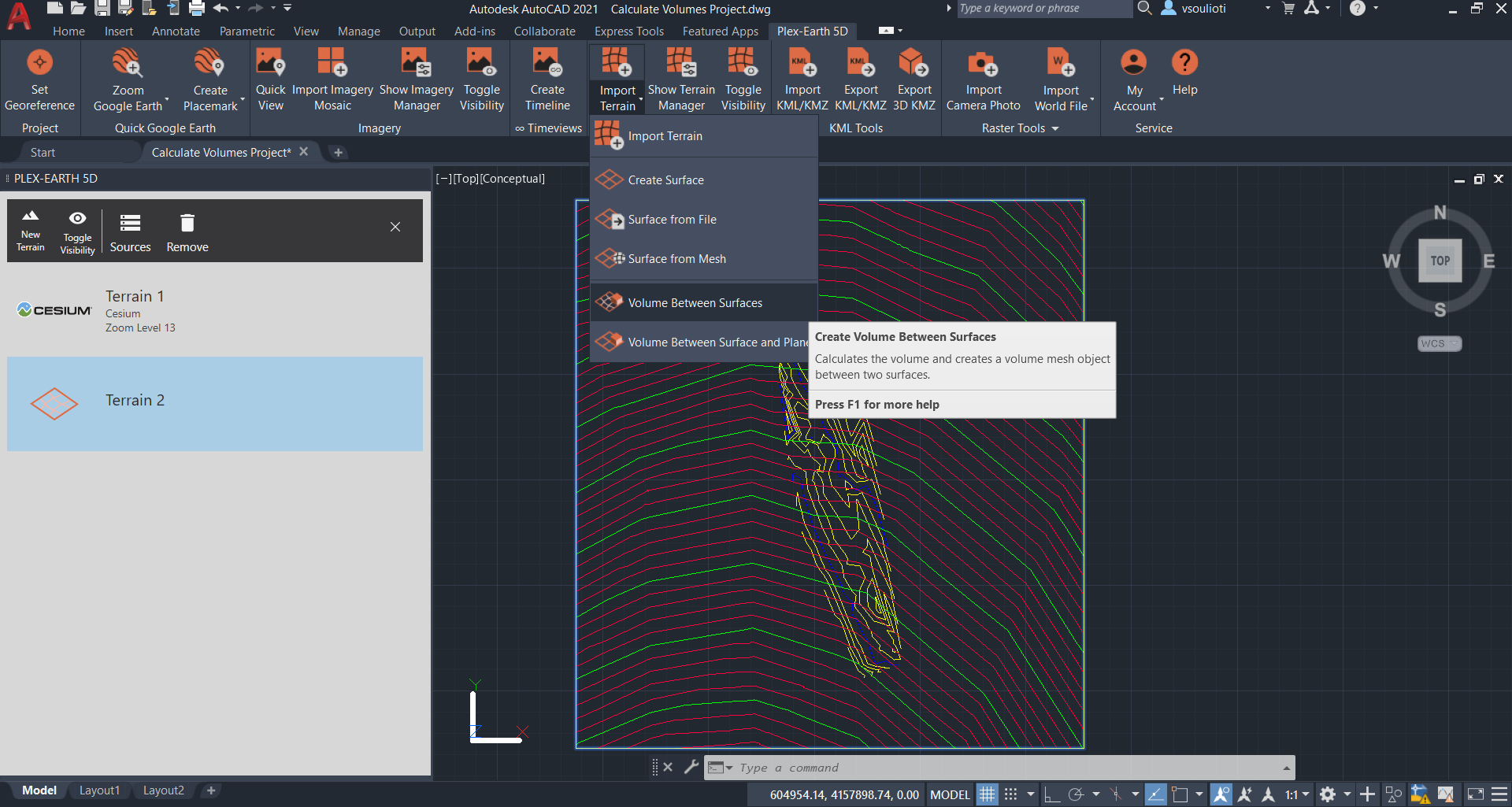1512x807 pixels.
Task: Open the WCS coordinate system dropdown
Action: (x=1440, y=344)
